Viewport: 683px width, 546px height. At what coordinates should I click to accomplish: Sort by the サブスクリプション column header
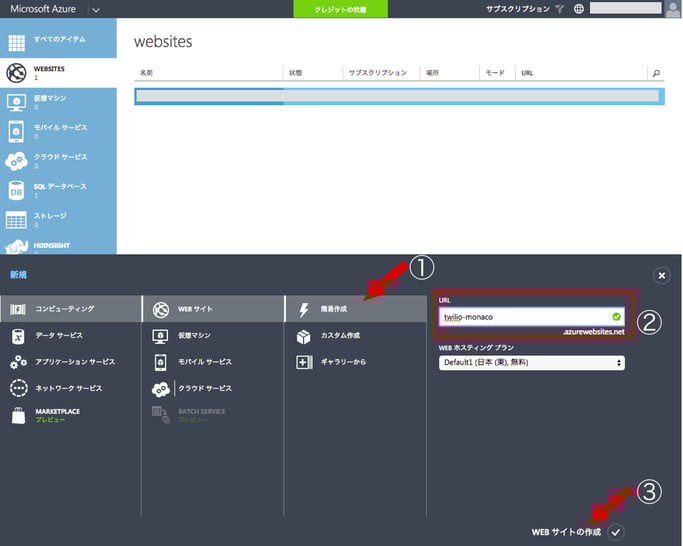378,73
